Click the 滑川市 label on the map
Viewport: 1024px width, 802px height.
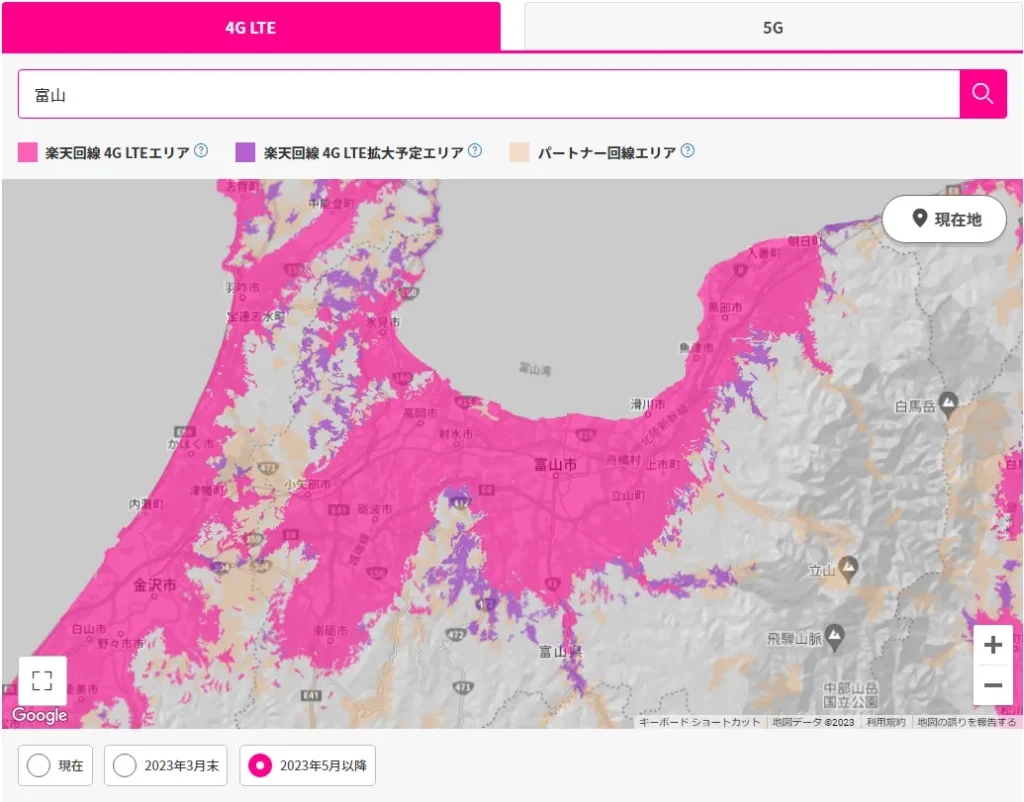[x=648, y=405]
